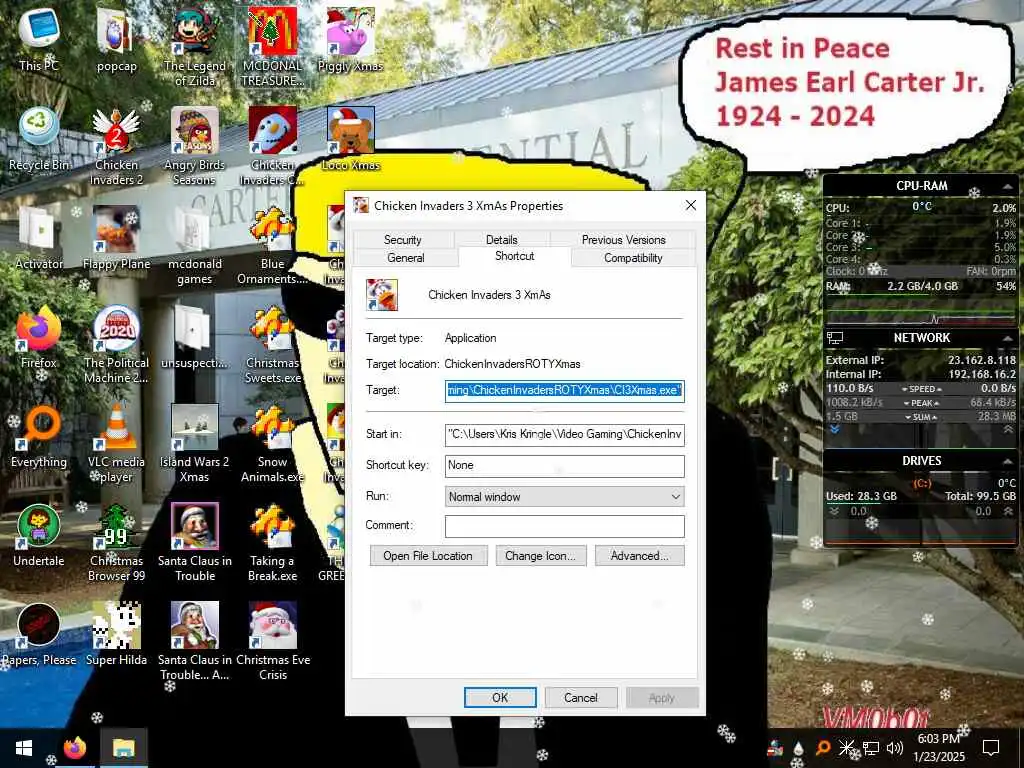Collapse the DRIVES widget section
The width and height of the screenshot is (1024, 768).
point(1008,461)
